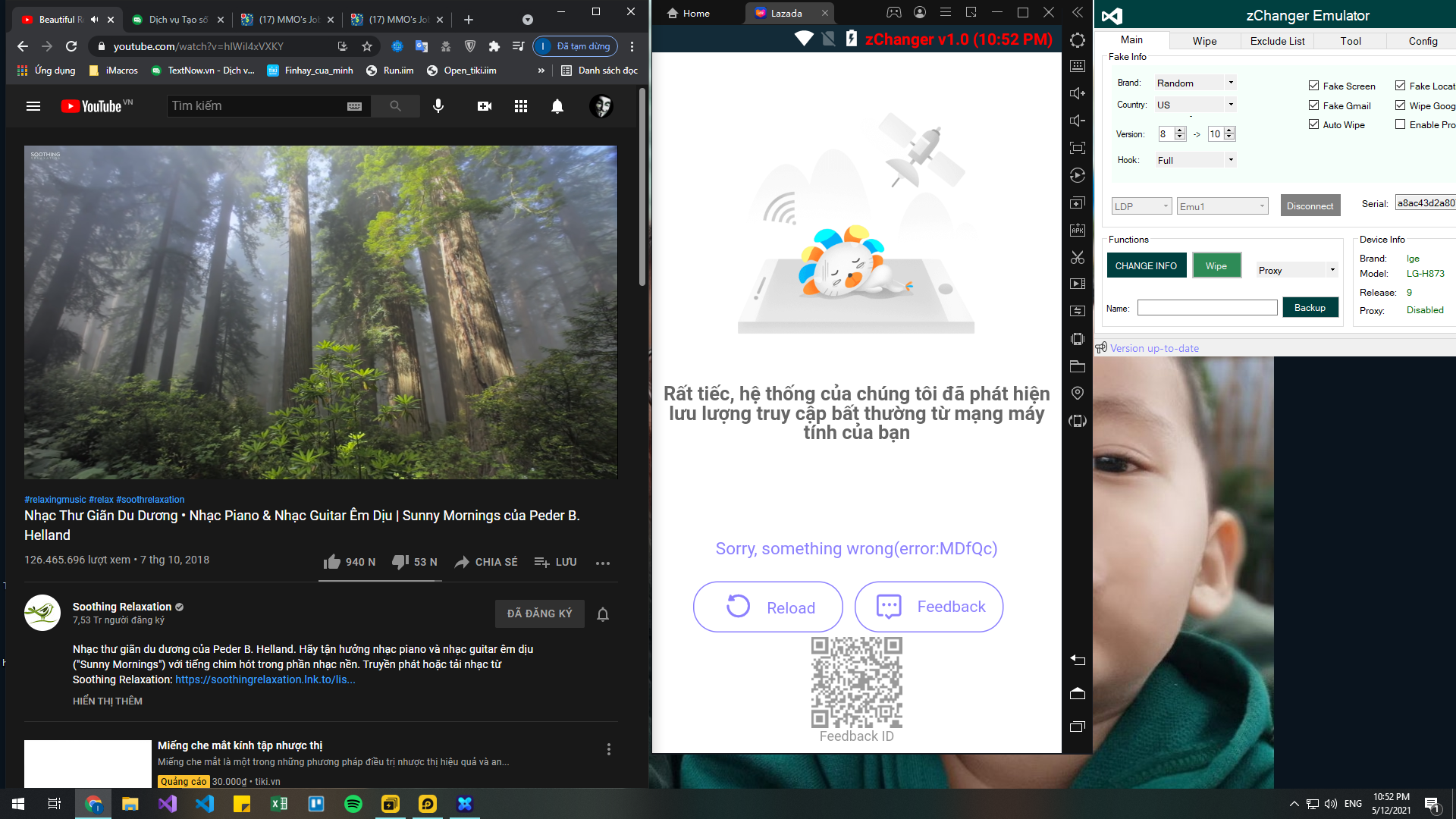This screenshot has height=819, width=1456.
Task: Open emulator hamburger menu icon
Action: pos(946,12)
